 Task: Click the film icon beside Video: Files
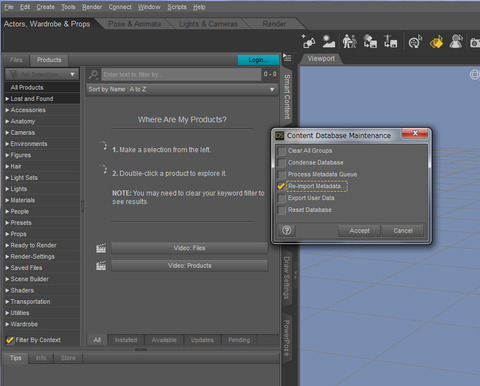(101, 248)
